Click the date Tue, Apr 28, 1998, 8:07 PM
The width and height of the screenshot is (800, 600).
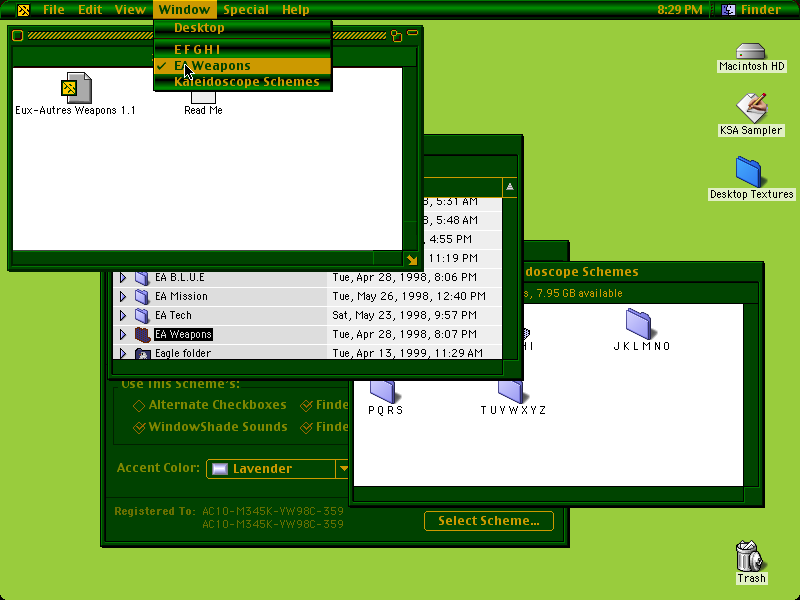[405, 334]
